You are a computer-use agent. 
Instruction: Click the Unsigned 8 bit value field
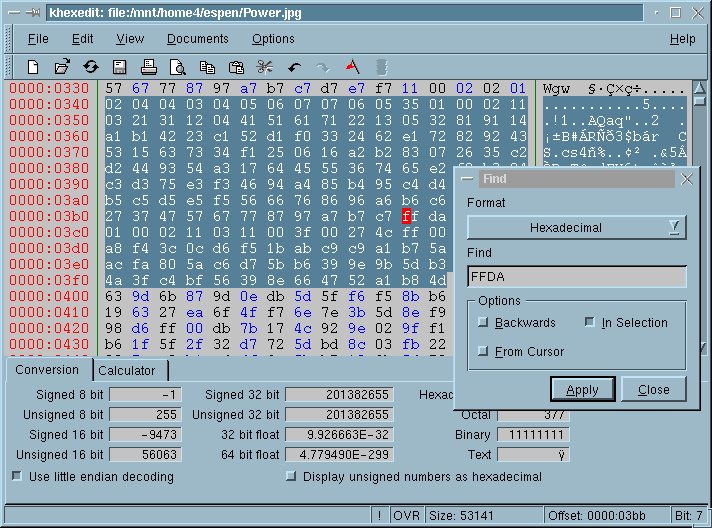(145, 415)
